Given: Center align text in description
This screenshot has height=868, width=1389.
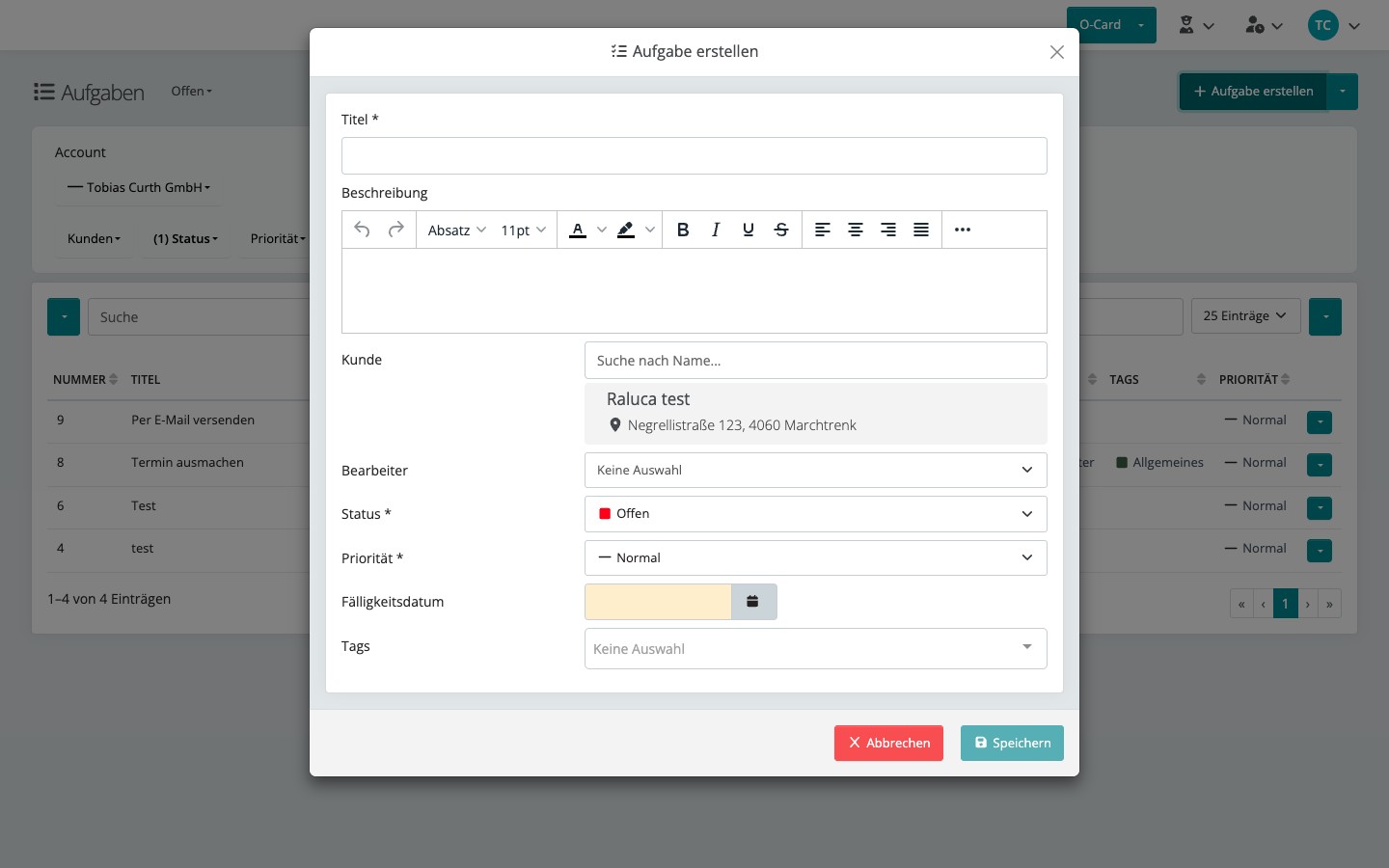Looking at the screenshot, I should click(x=856, y=230).
